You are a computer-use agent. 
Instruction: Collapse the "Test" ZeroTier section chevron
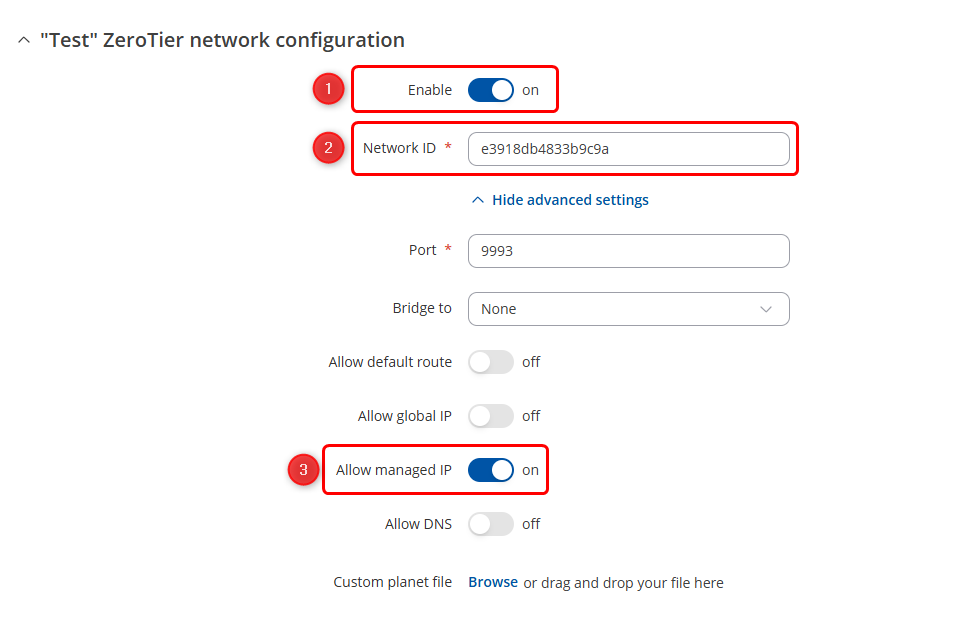24,41
